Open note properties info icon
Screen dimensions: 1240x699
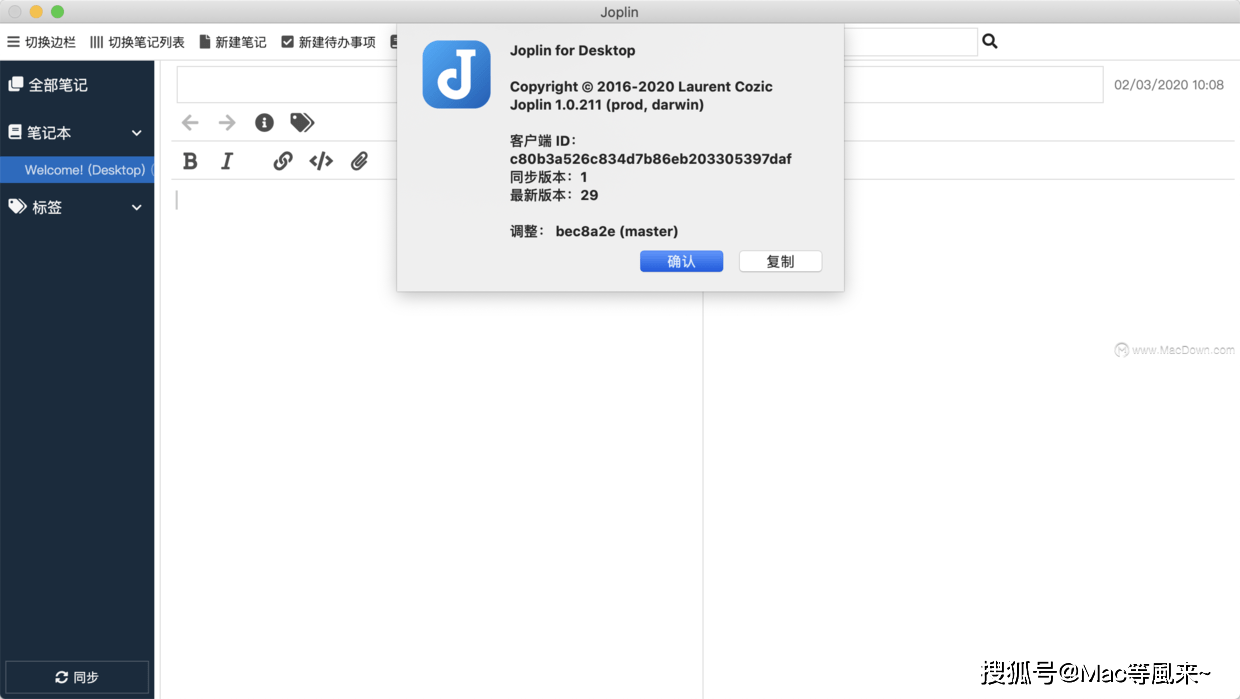click(x=264, y=122)
